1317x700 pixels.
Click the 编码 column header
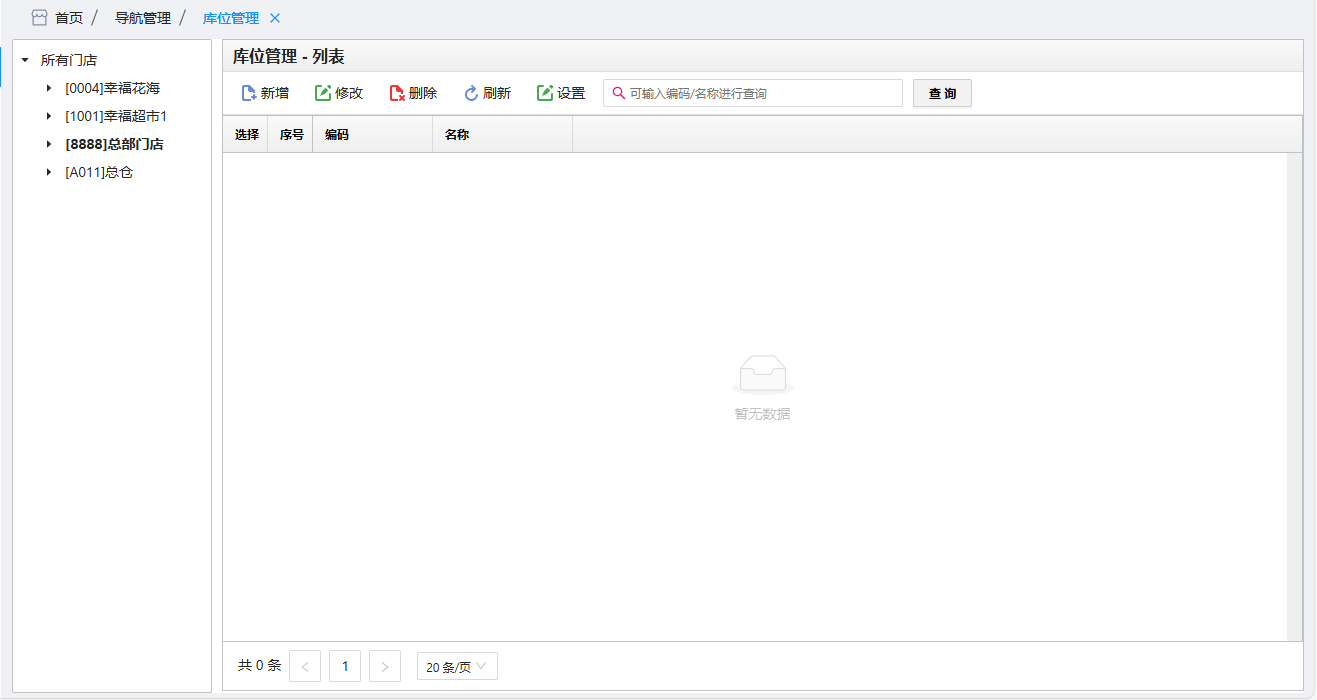pos(337,134)
